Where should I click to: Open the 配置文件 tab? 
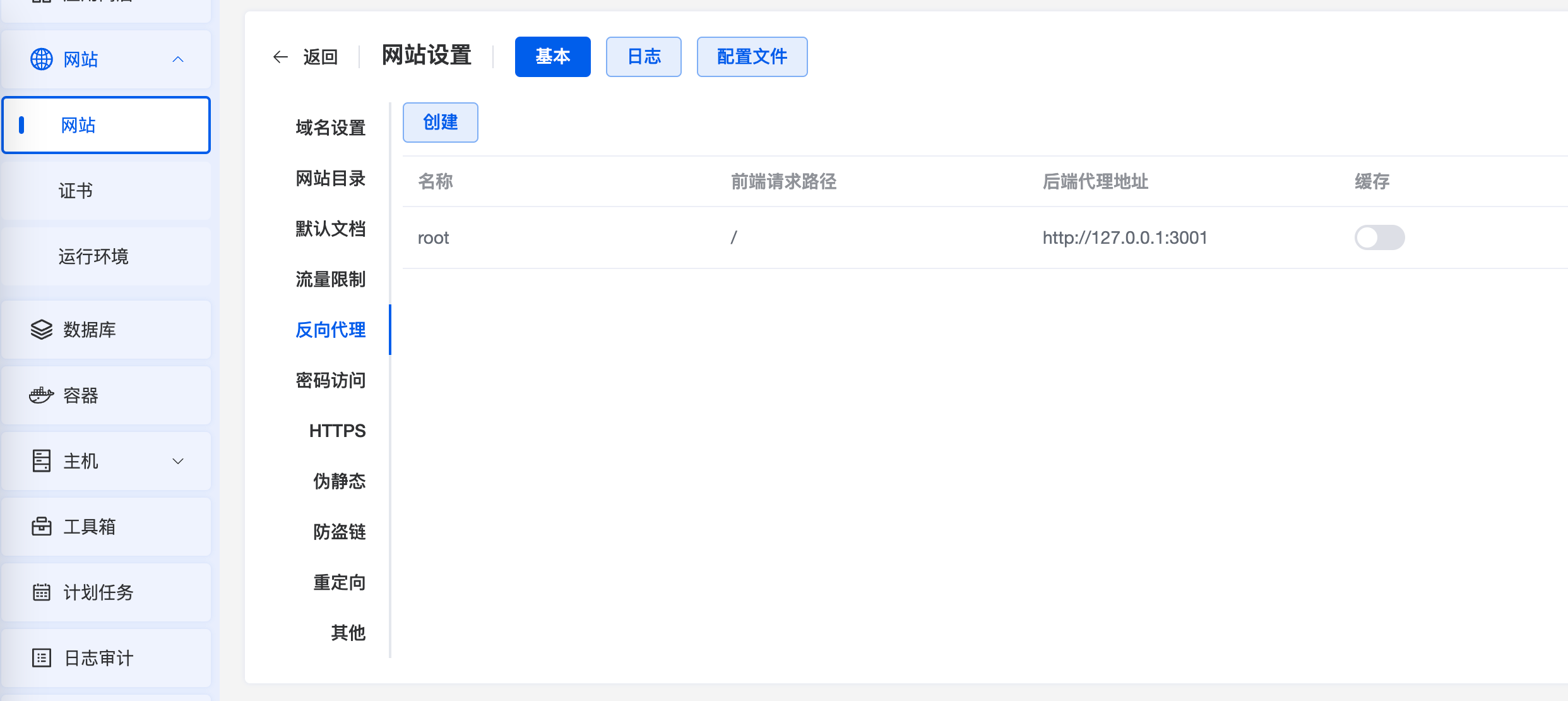[751, 57]
